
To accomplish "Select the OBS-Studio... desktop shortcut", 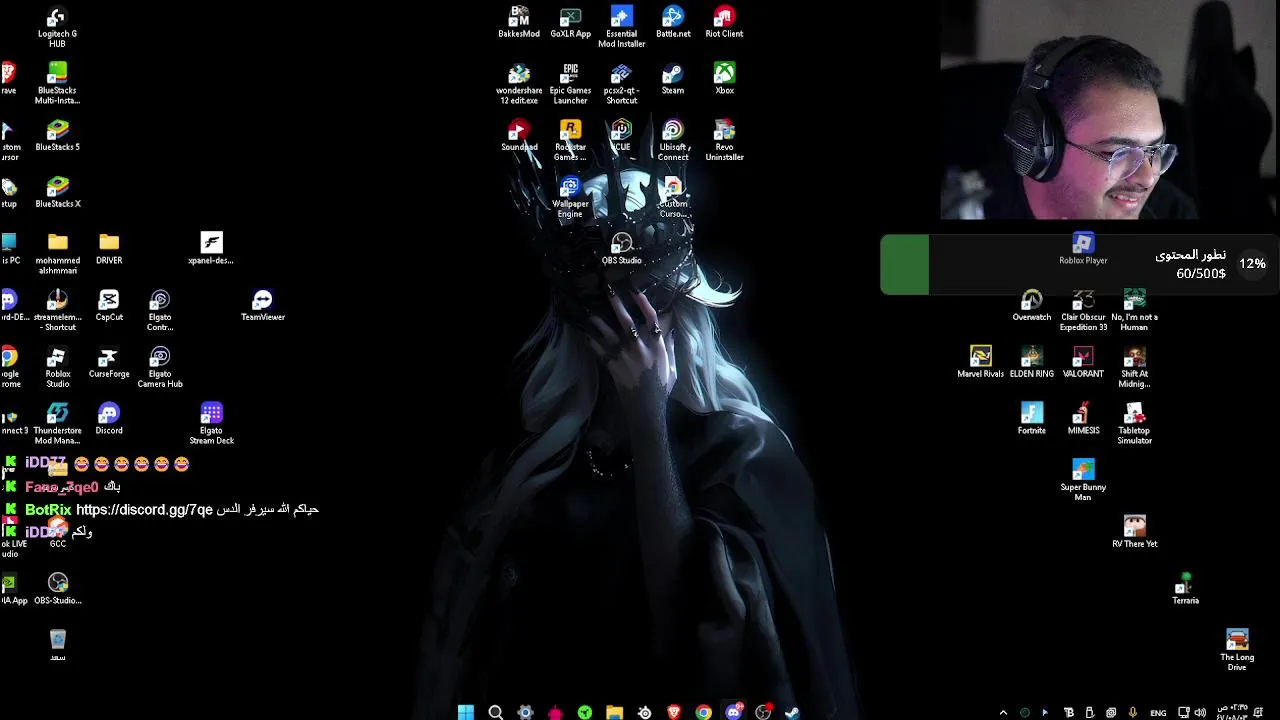I will [57, 589].
